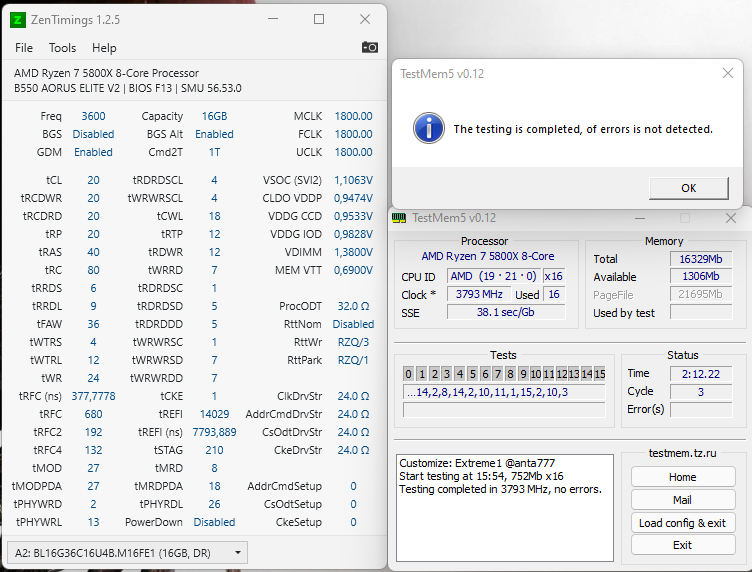
Task: Click the PowerDown Disabled value
Action: coord(214,522)
